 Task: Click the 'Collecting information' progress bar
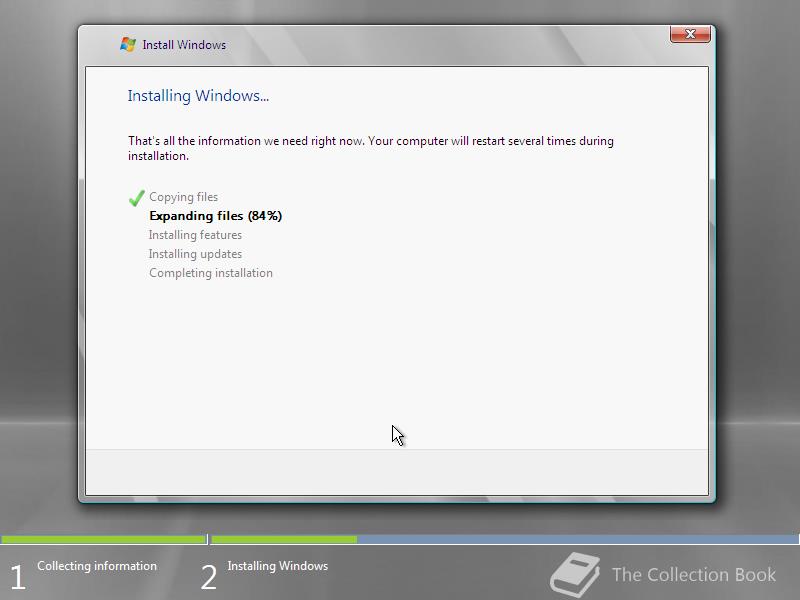tap(103, 539)
